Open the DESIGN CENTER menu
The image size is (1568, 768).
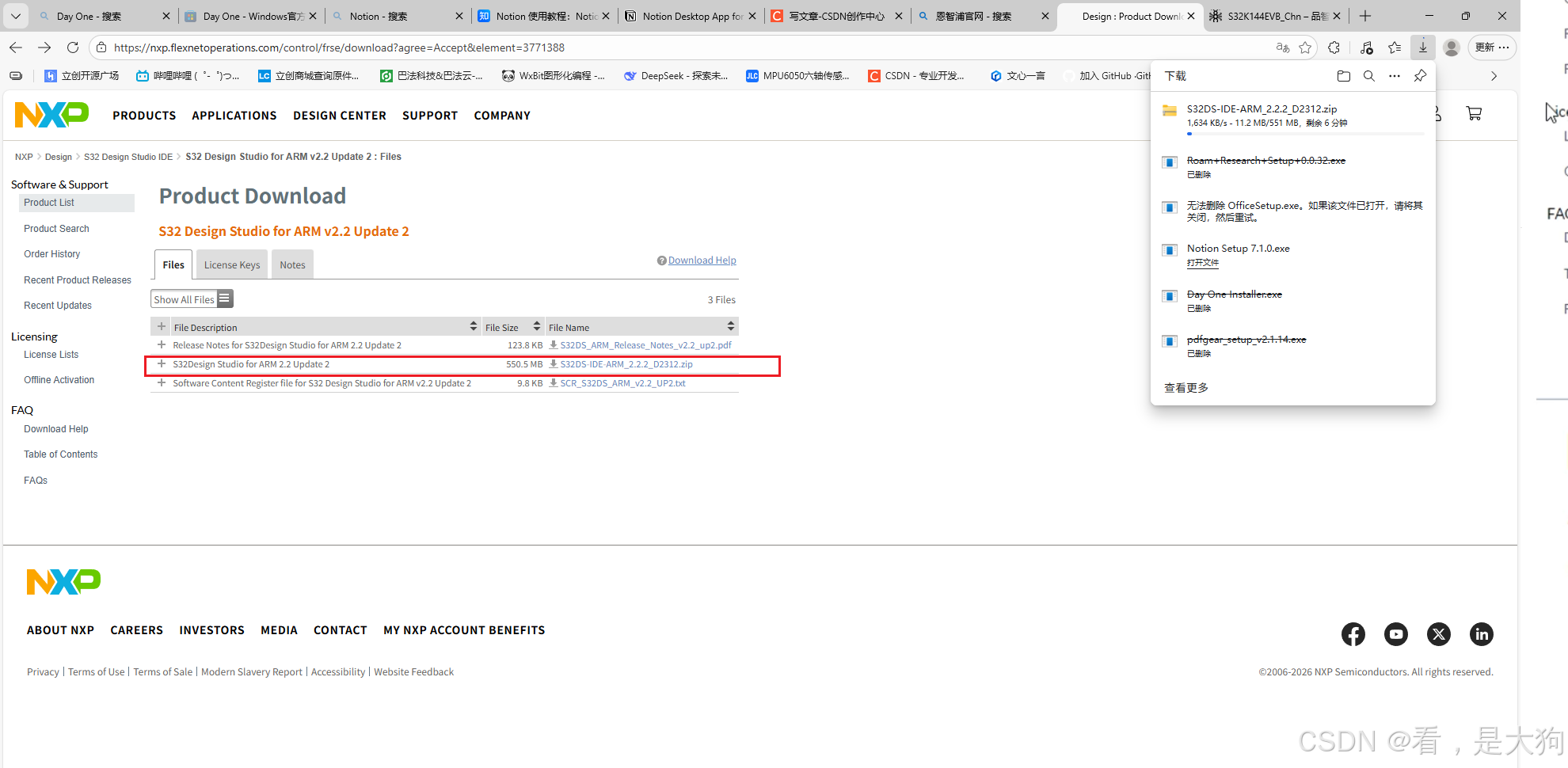tap(340, 116)
